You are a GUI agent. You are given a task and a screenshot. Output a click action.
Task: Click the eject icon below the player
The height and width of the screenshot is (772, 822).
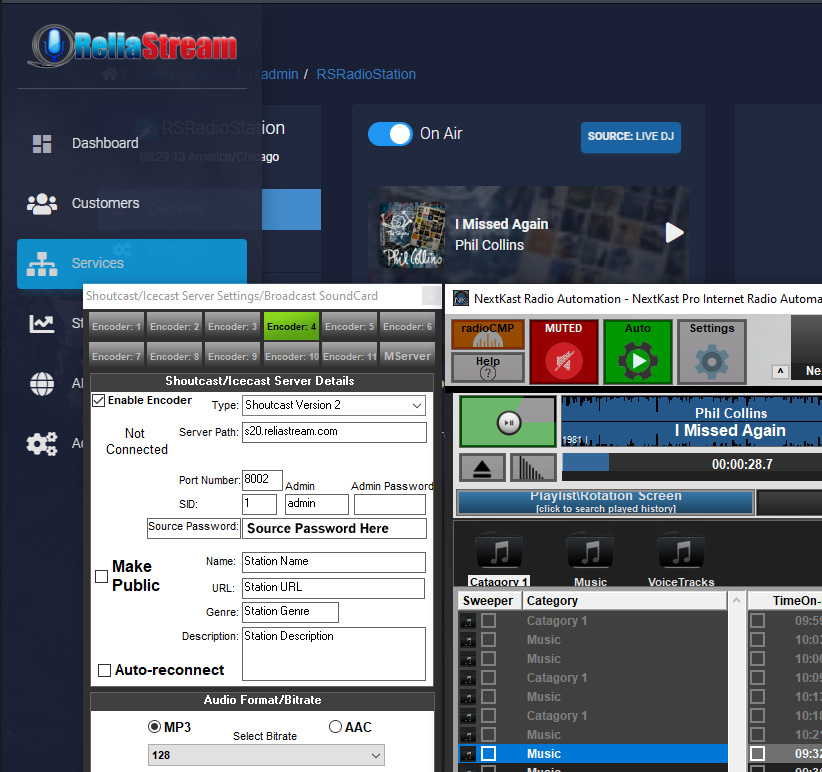(x=482, y=467)
